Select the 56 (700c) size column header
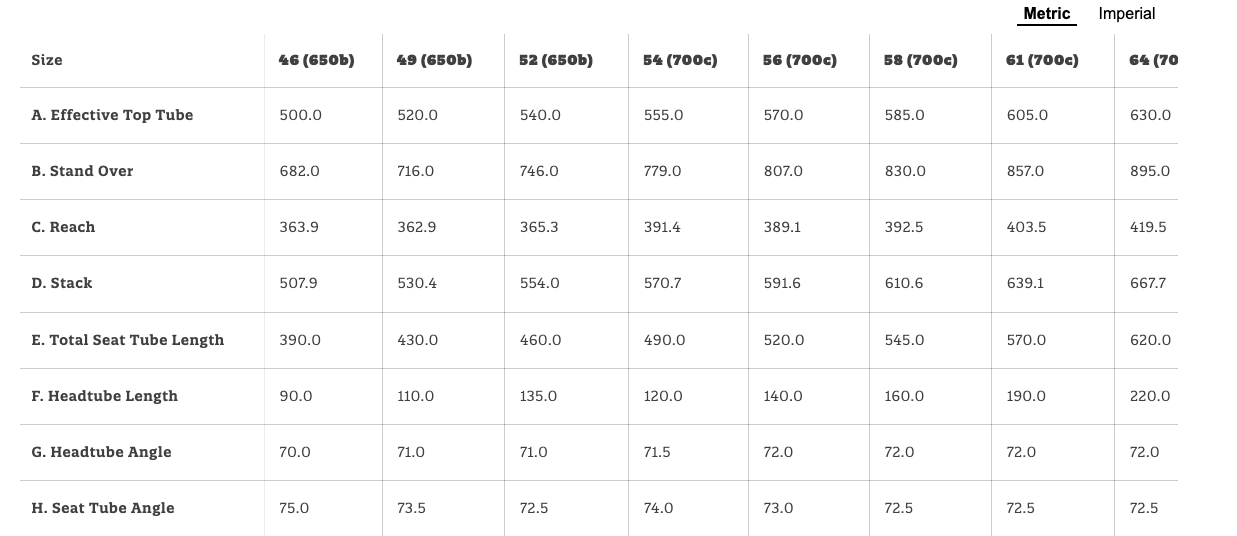Screen dimensions: 1237x536 pos(799,60)
